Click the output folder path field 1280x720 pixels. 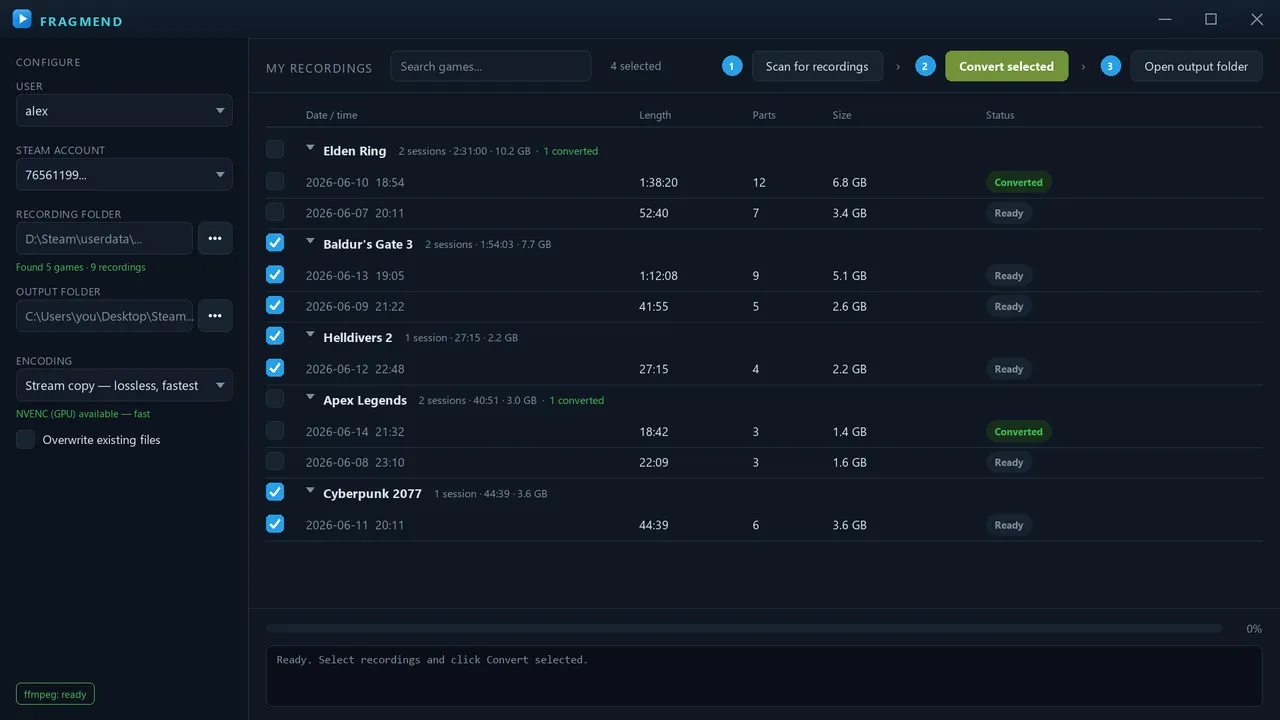coord(104,316)
